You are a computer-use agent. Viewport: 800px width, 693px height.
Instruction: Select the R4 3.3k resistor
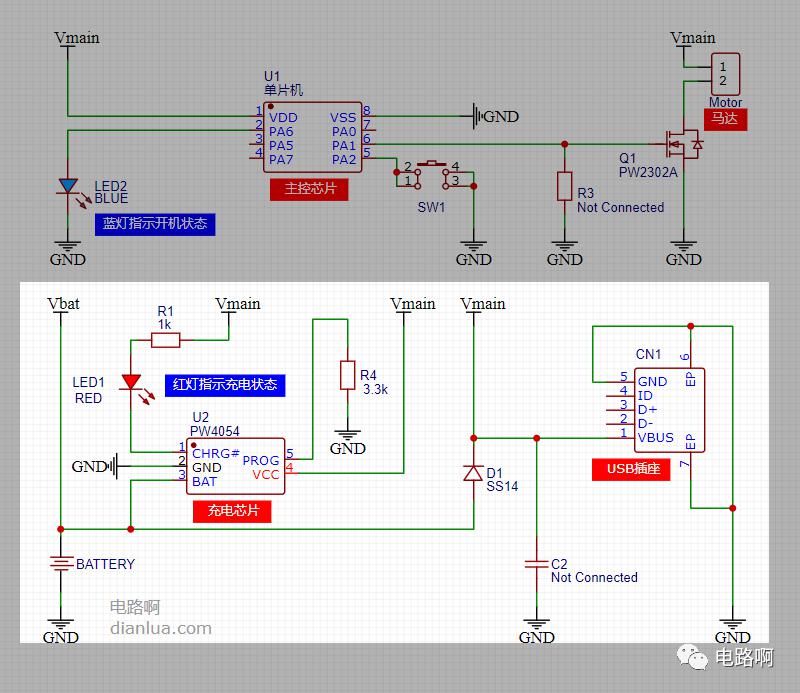(347, 377)
